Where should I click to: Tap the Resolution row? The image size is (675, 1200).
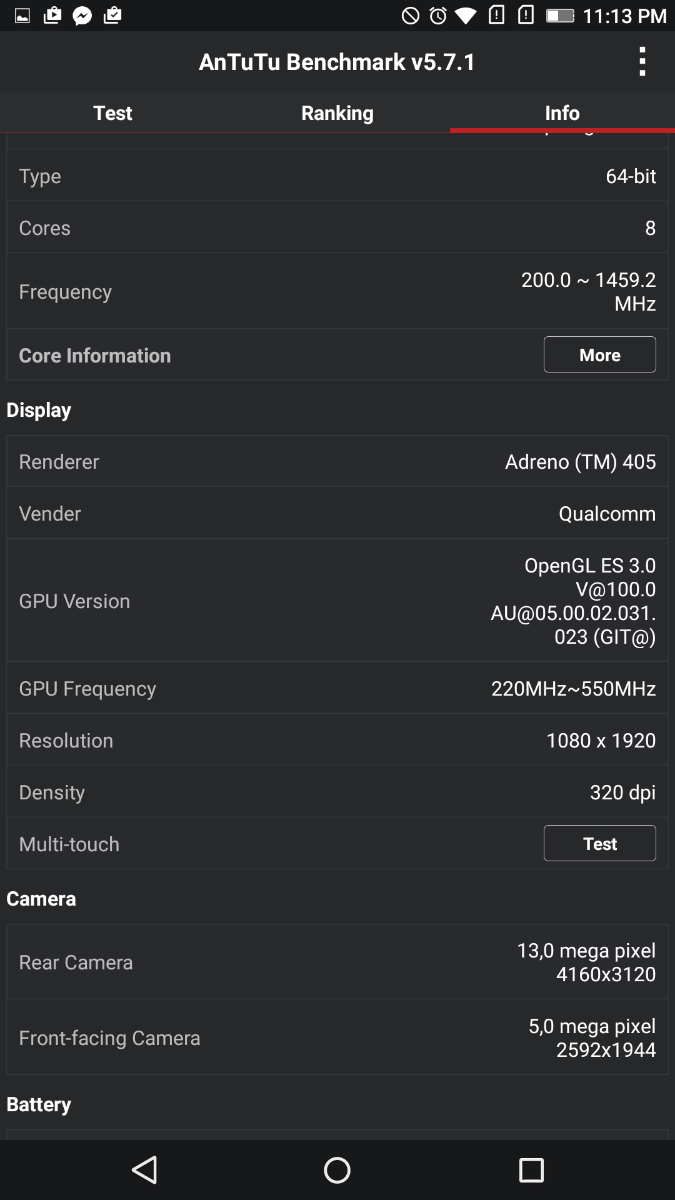point(337,740)
